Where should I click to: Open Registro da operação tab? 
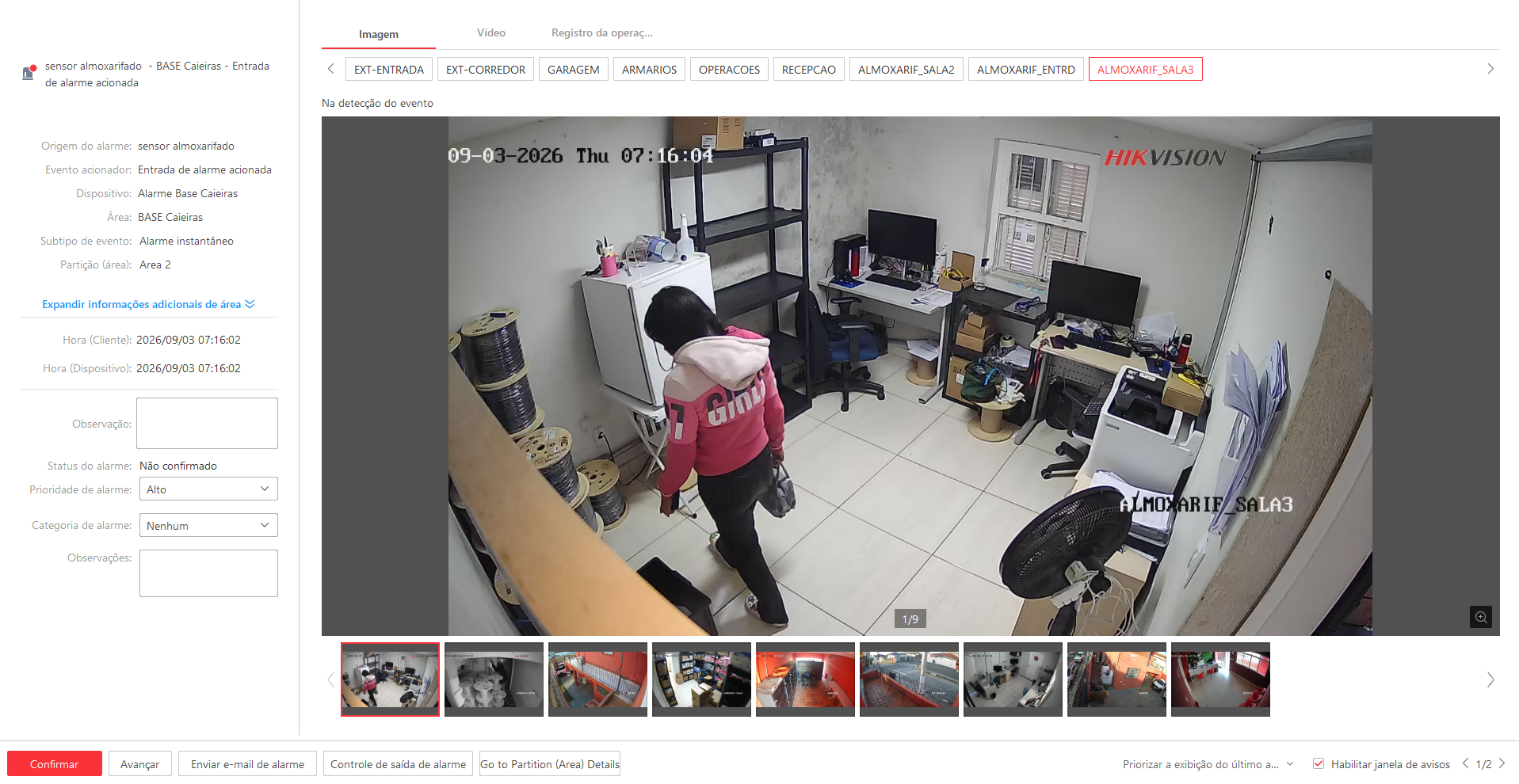click(602, 32)
